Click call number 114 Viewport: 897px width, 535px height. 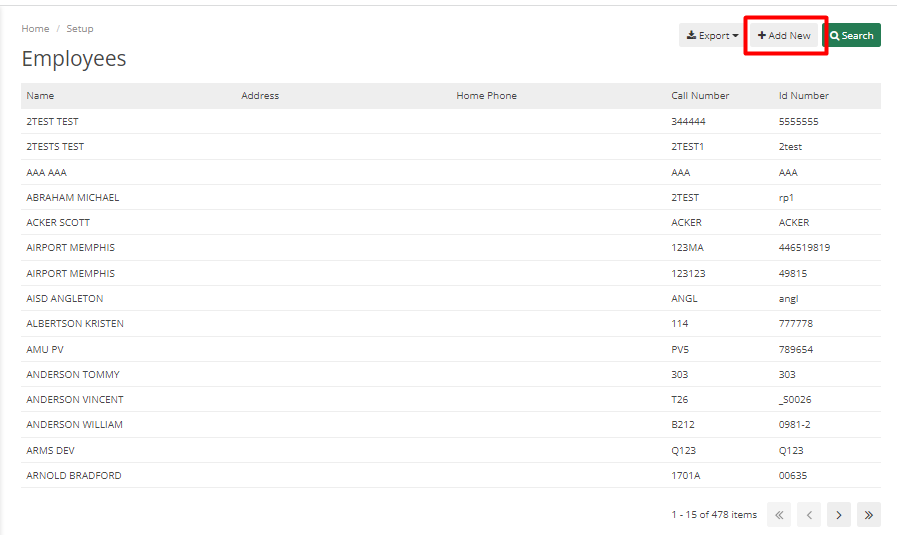click(680, 324)
